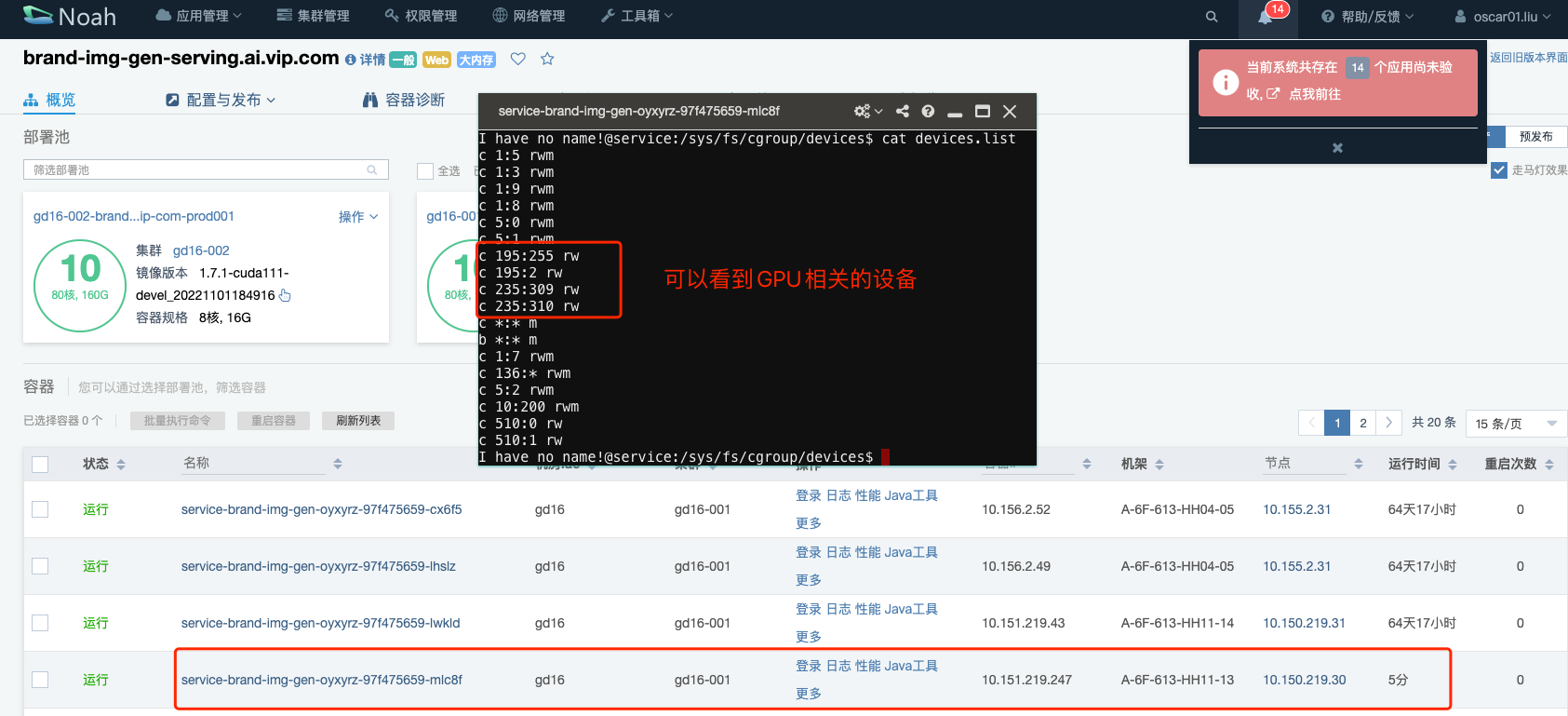Open 网络管理 menu
1568x716 pixels.
(x=529, y=16)
